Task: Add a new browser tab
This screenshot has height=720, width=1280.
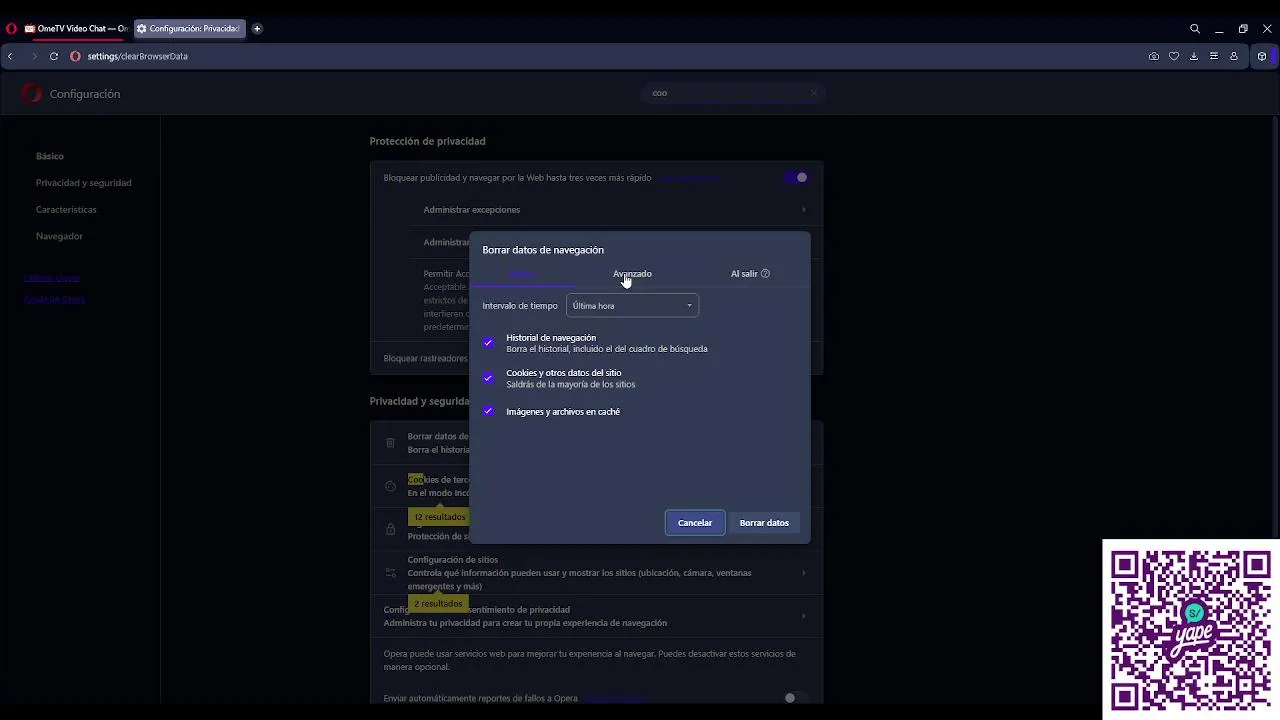Action: 257,29
